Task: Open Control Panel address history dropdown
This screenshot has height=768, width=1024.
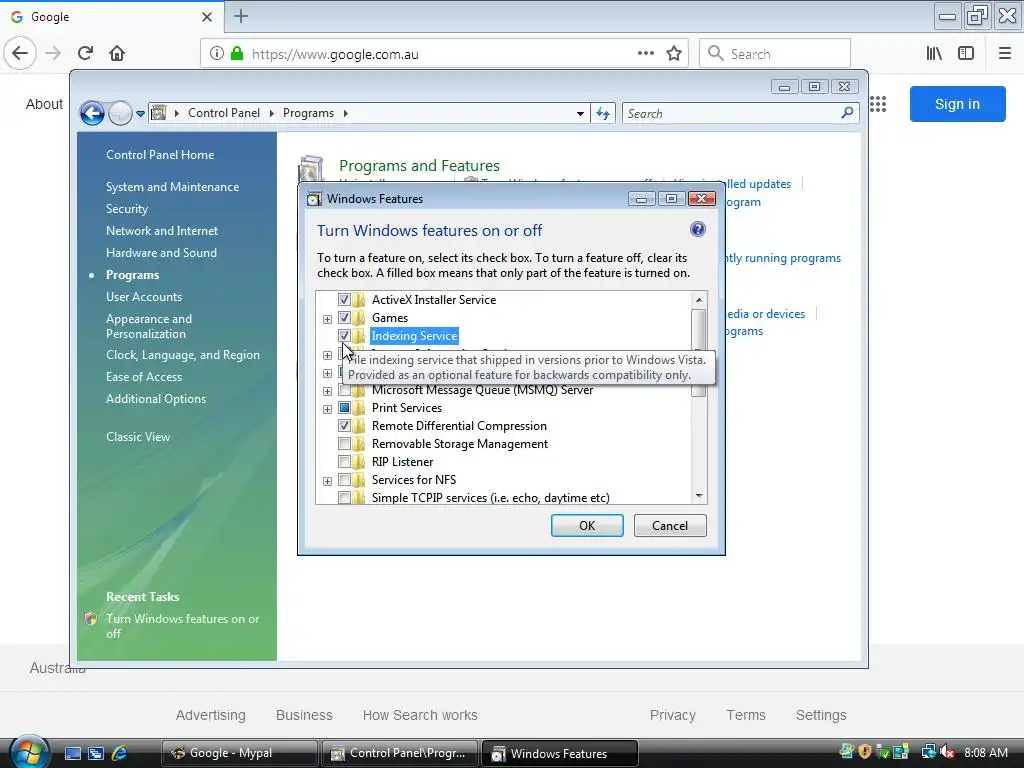Action: pyautogui.click(x=580, y=114)
